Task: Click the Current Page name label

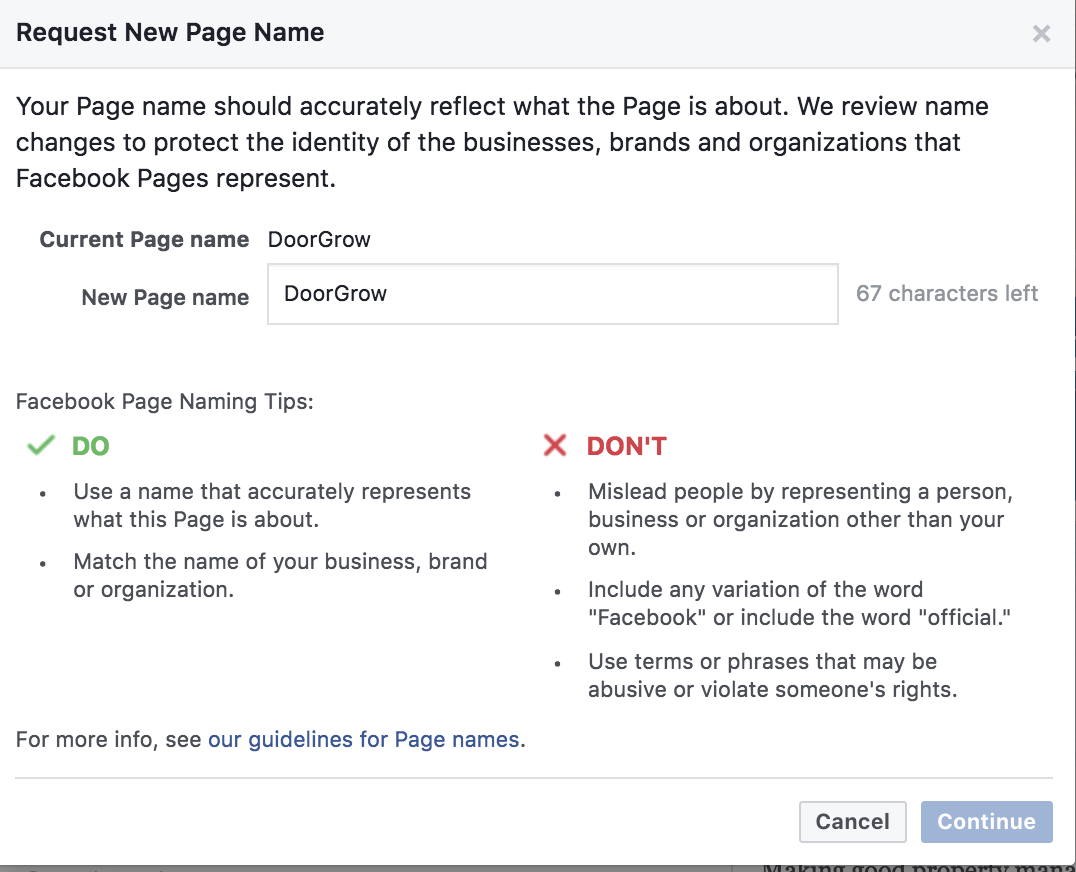Action: point(144,240)
